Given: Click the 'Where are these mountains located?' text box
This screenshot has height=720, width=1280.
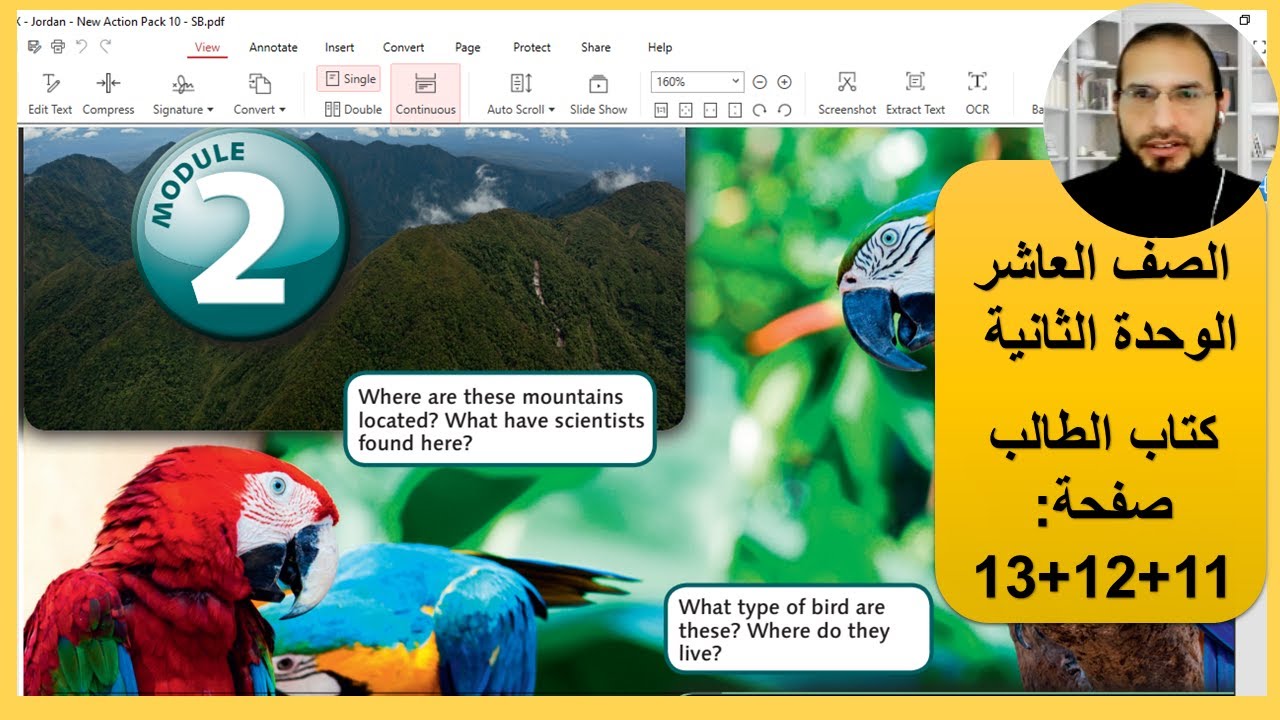Looking at the screenshot, I should point(500,420).
